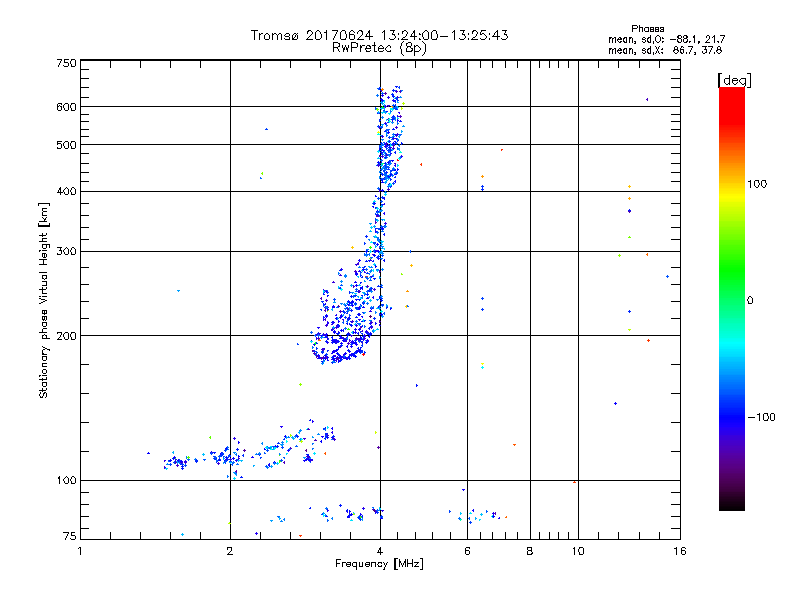Viewport: 800px width, 600px height.
Task: Click the colorbar label '0'
Action: tap(750, 301)
